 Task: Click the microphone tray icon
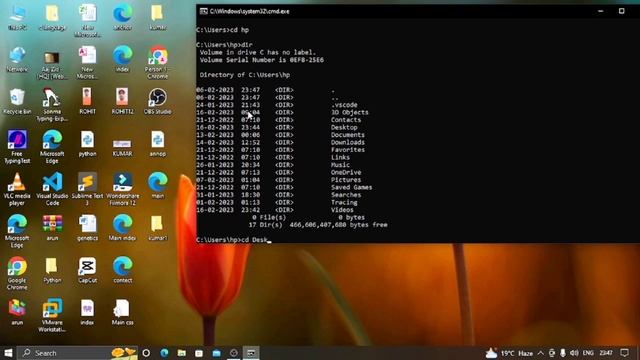tap(563, 353)
